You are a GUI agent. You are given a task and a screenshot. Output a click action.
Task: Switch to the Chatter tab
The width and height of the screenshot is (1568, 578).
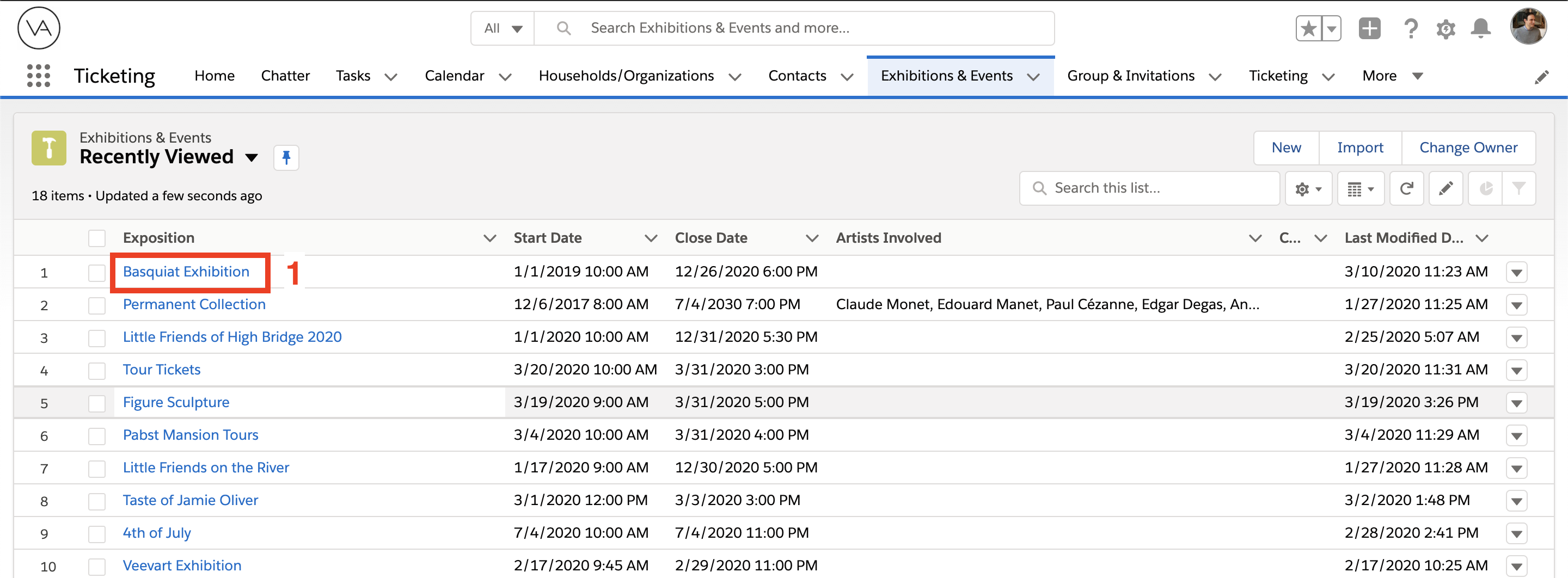285,76
